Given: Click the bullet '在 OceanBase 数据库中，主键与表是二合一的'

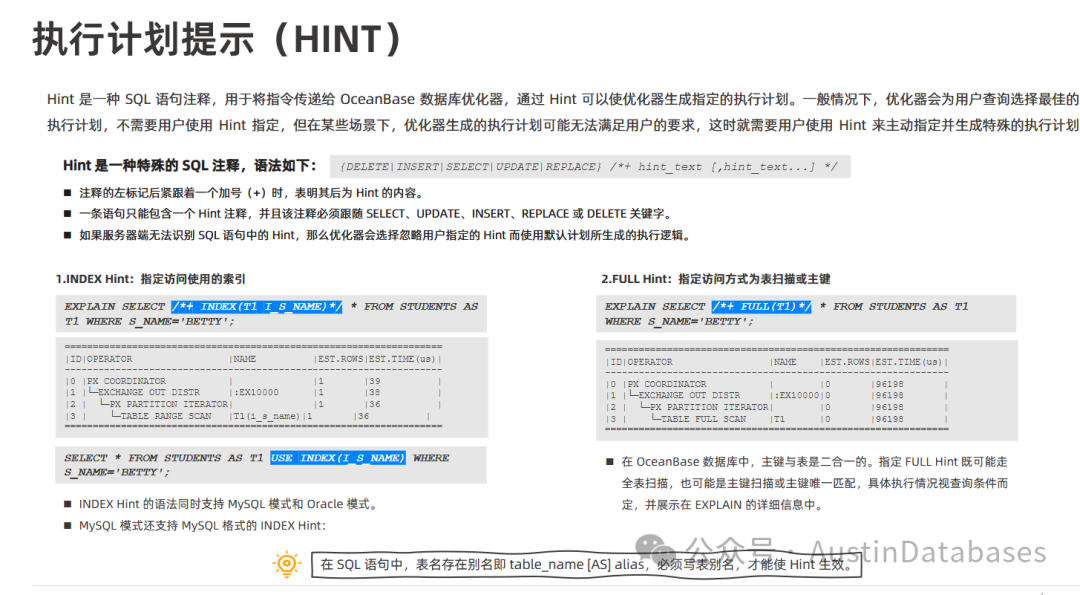Looking at the screenshot, I should click(x=815, y=461).
